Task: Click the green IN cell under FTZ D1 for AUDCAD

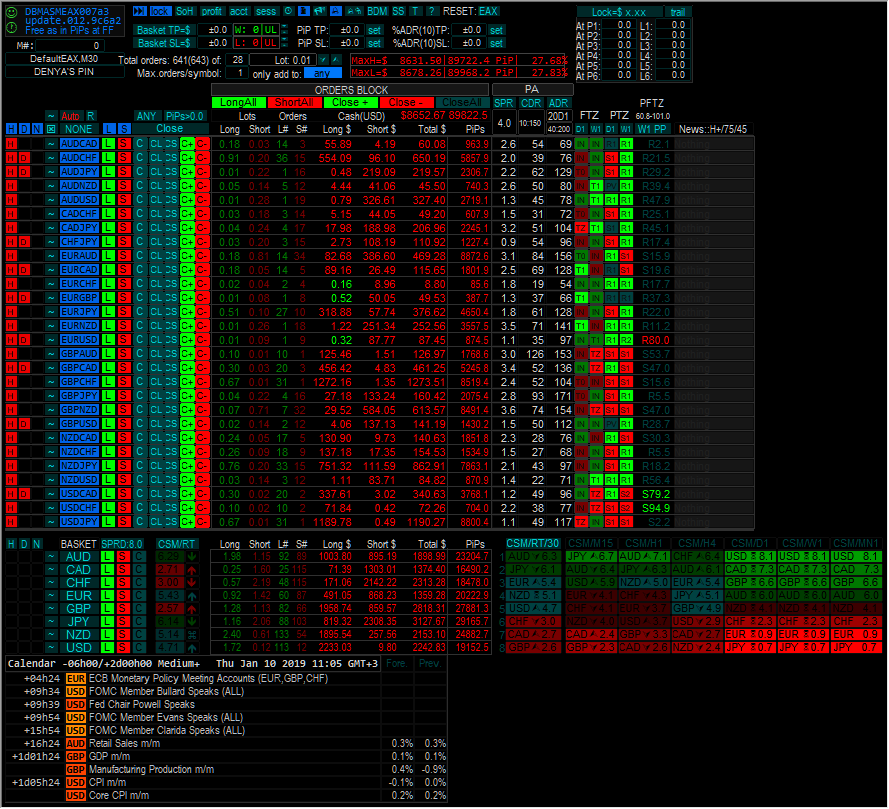Action: (581, 144)
